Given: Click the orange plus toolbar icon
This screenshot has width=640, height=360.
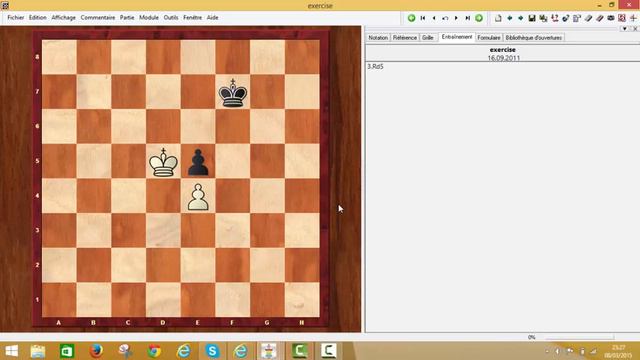Looking at the screenshot, I should [633, 18].
